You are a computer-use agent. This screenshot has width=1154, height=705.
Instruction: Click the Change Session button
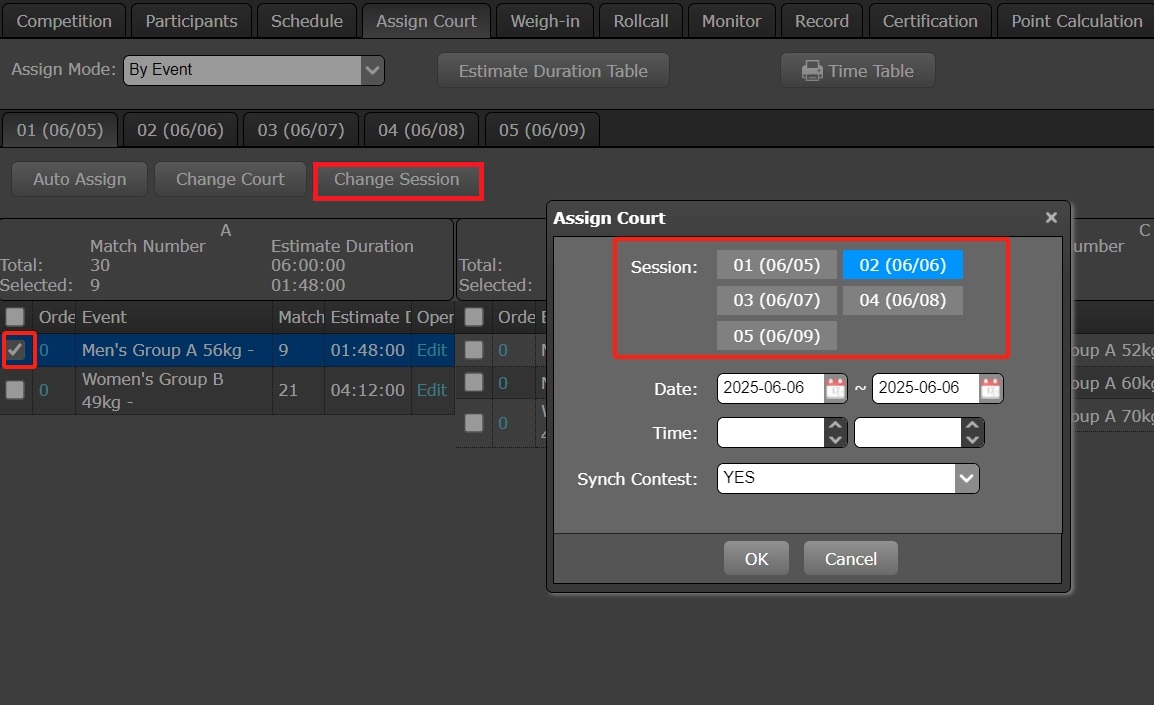click(397, 180)
